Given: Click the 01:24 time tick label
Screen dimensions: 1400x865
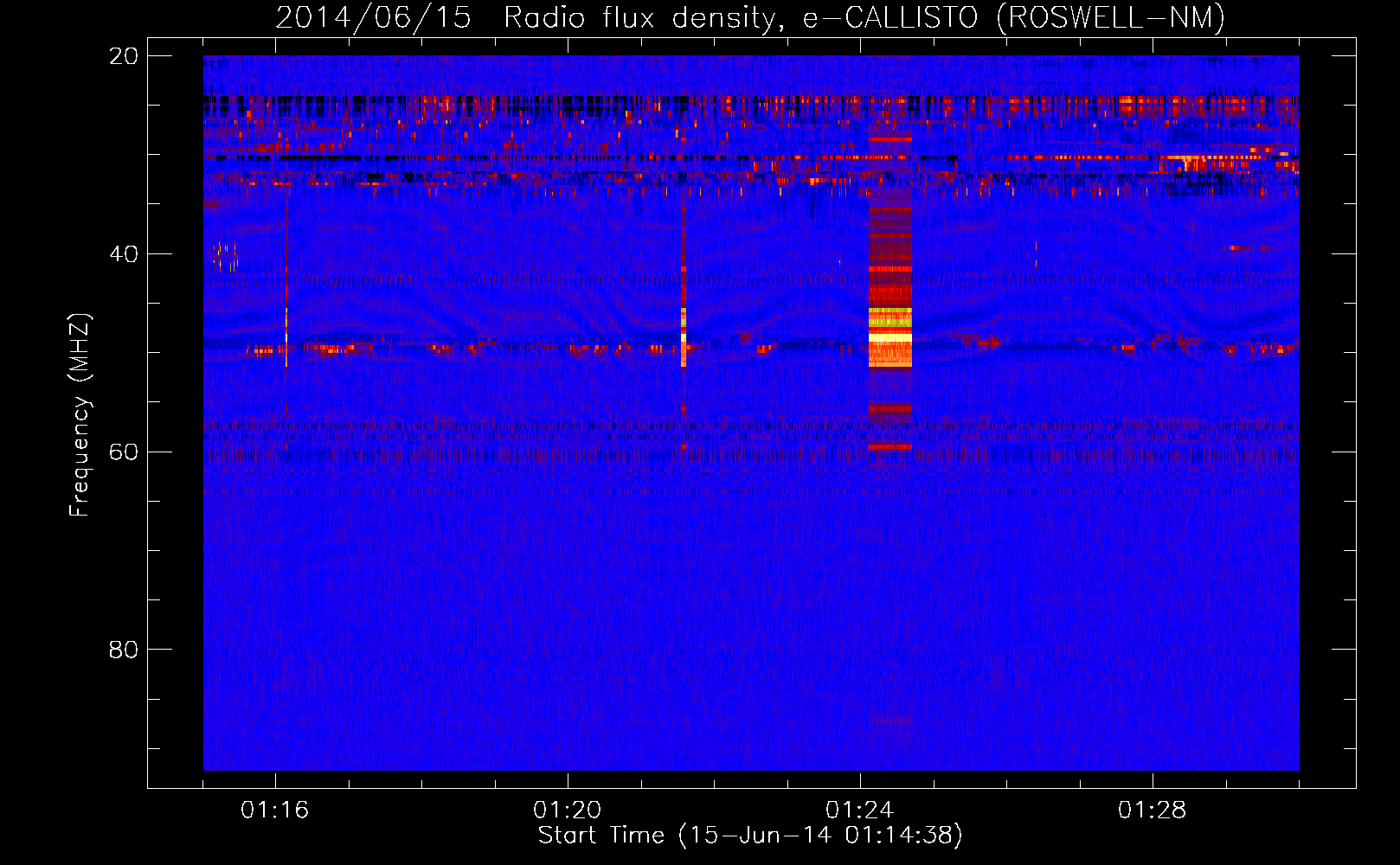Looking at the screenshot, I should pyautogui.click(x=859, y=811).
